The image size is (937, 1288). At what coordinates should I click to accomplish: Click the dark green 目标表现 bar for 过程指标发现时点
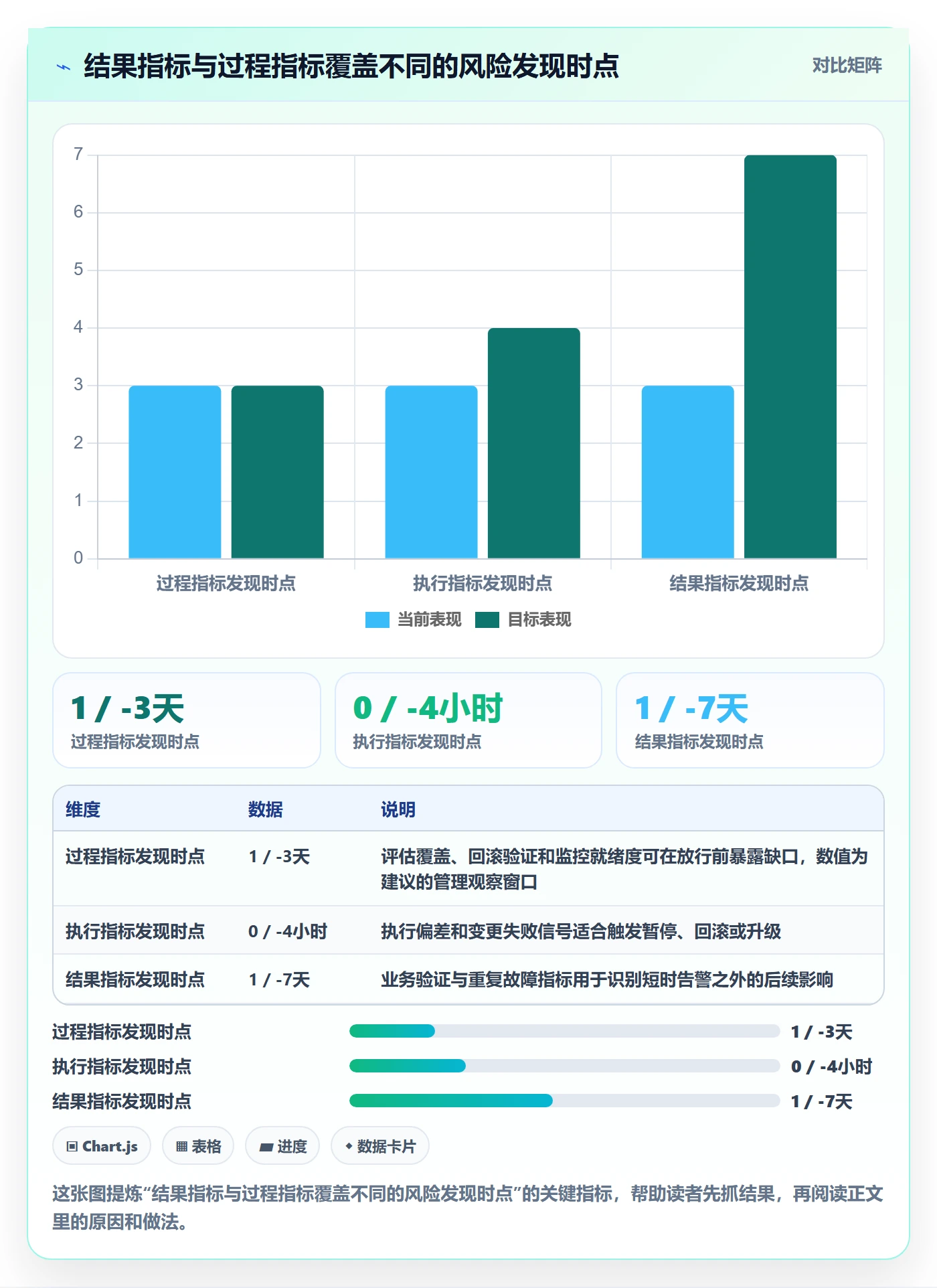[x=277, y=472]
